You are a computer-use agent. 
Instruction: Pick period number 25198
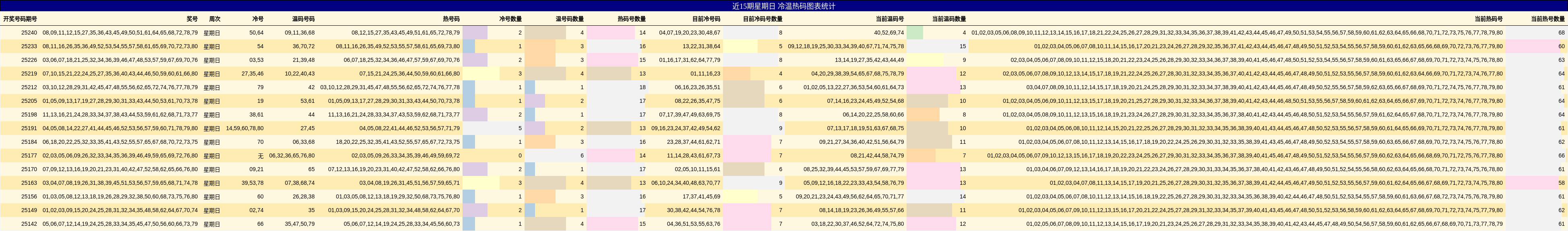(x=29, y=115)
